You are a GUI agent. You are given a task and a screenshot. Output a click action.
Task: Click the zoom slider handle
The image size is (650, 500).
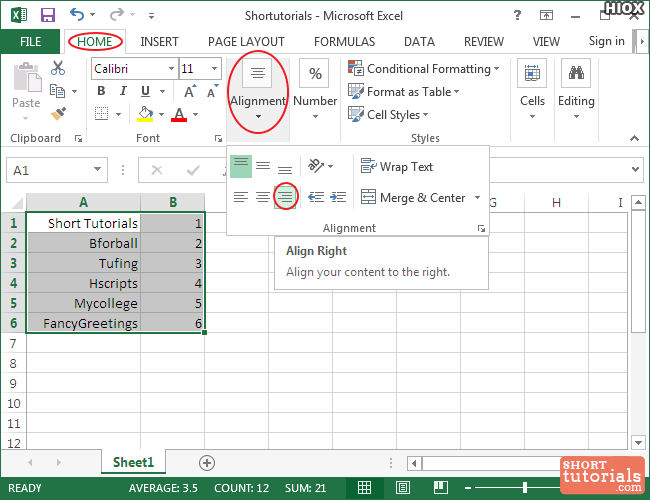click(x=525, y=488)
